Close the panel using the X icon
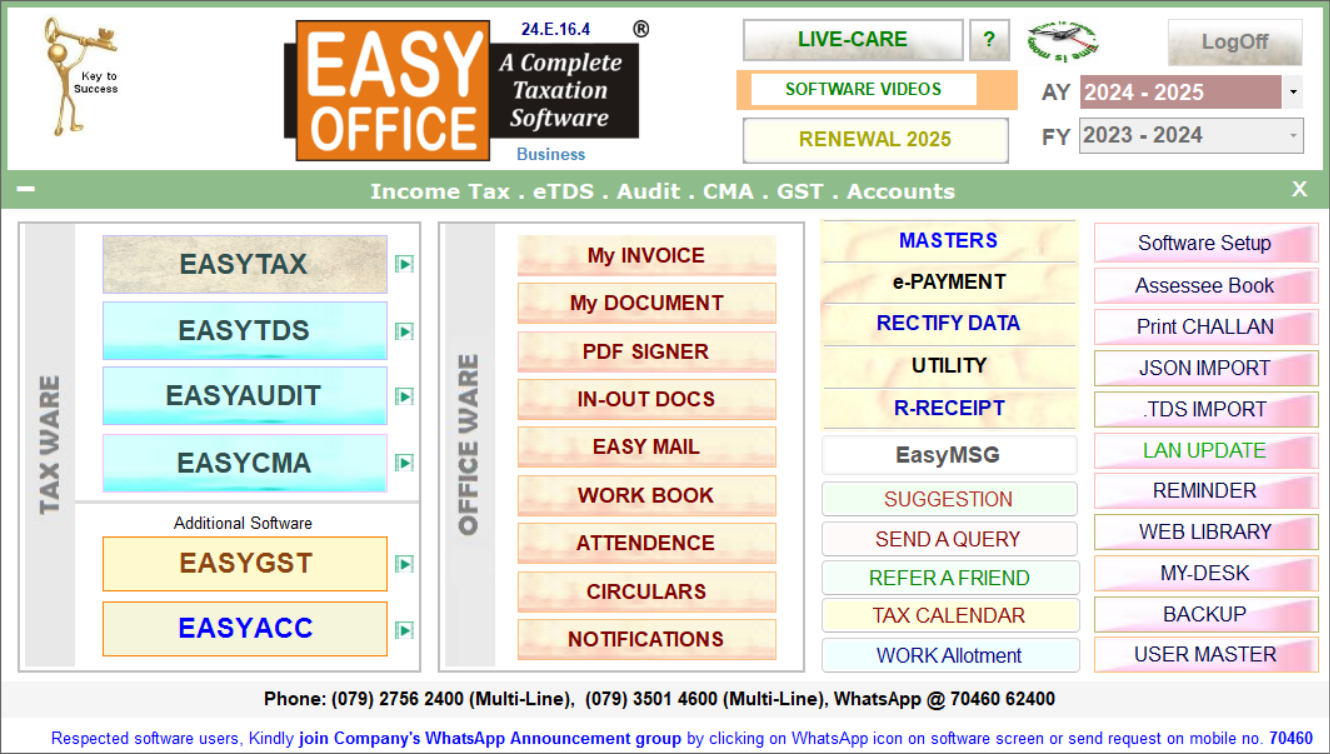This screenshot has width=1330, height=754. [x=1299, y=189]
